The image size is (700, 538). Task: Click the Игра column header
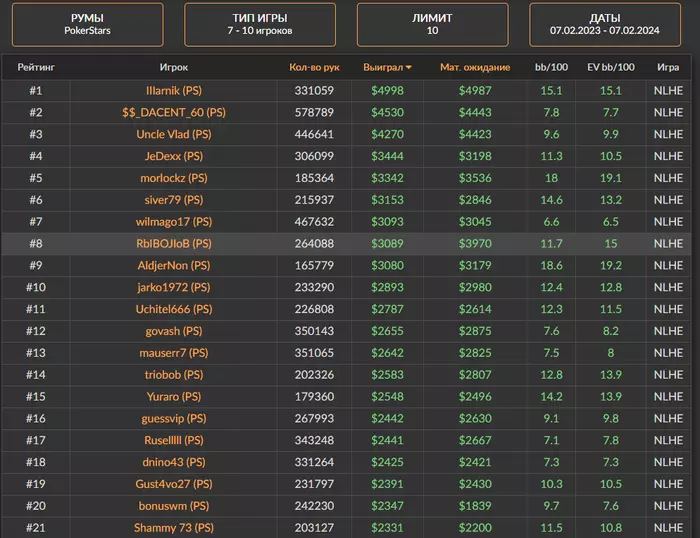[x=668, y=67]
